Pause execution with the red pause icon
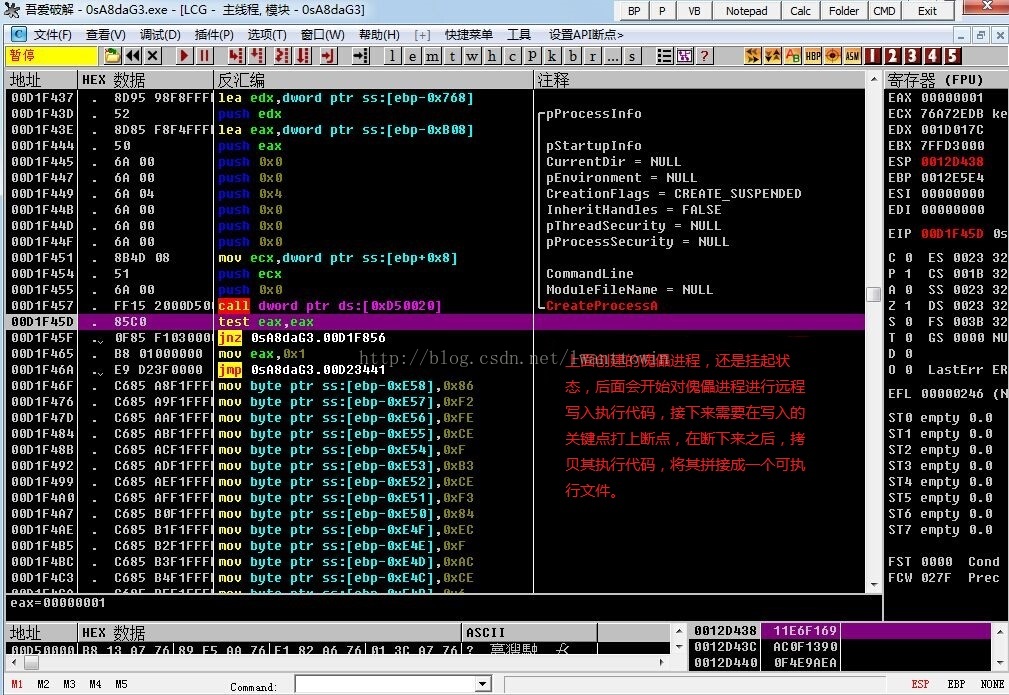Viewport: 1009px width, 695px height. click(x=205, y=56)
